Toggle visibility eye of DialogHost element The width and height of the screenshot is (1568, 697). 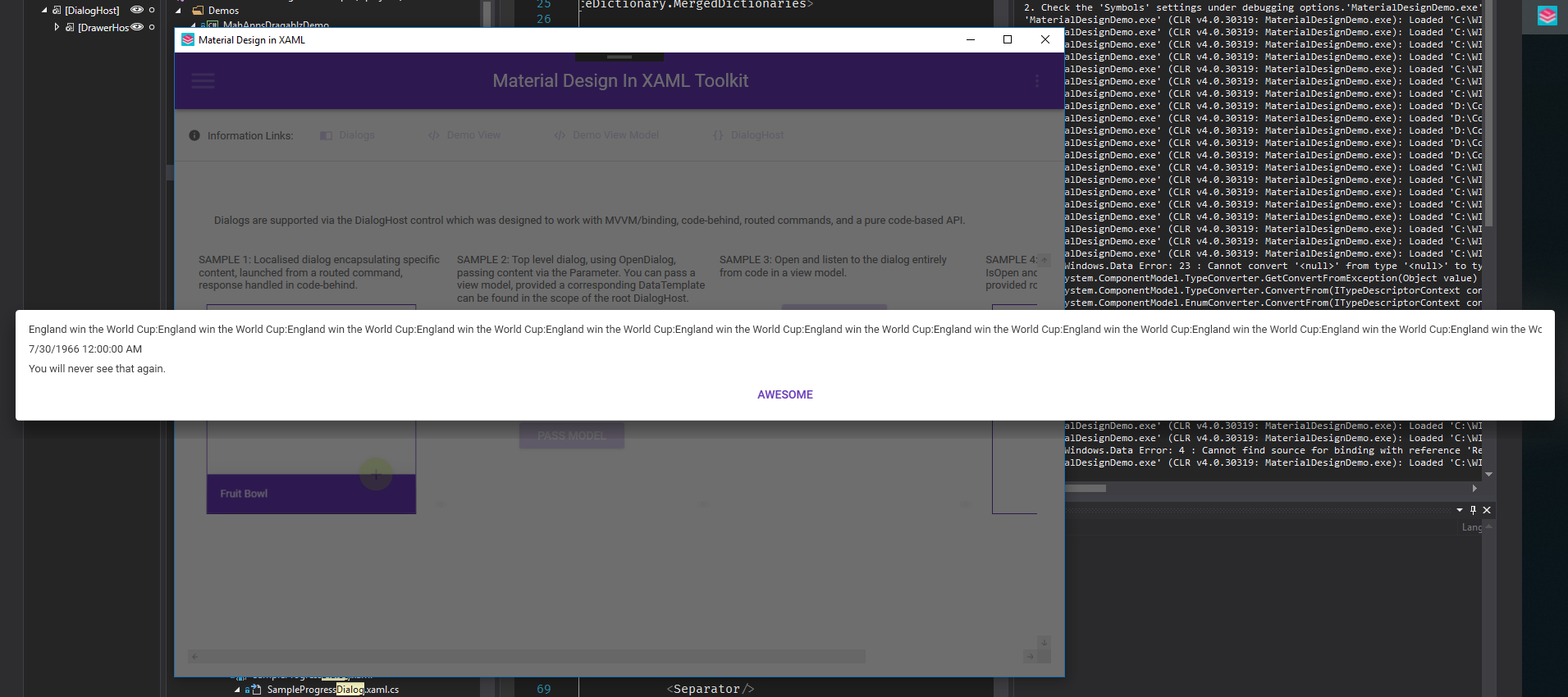137,10
